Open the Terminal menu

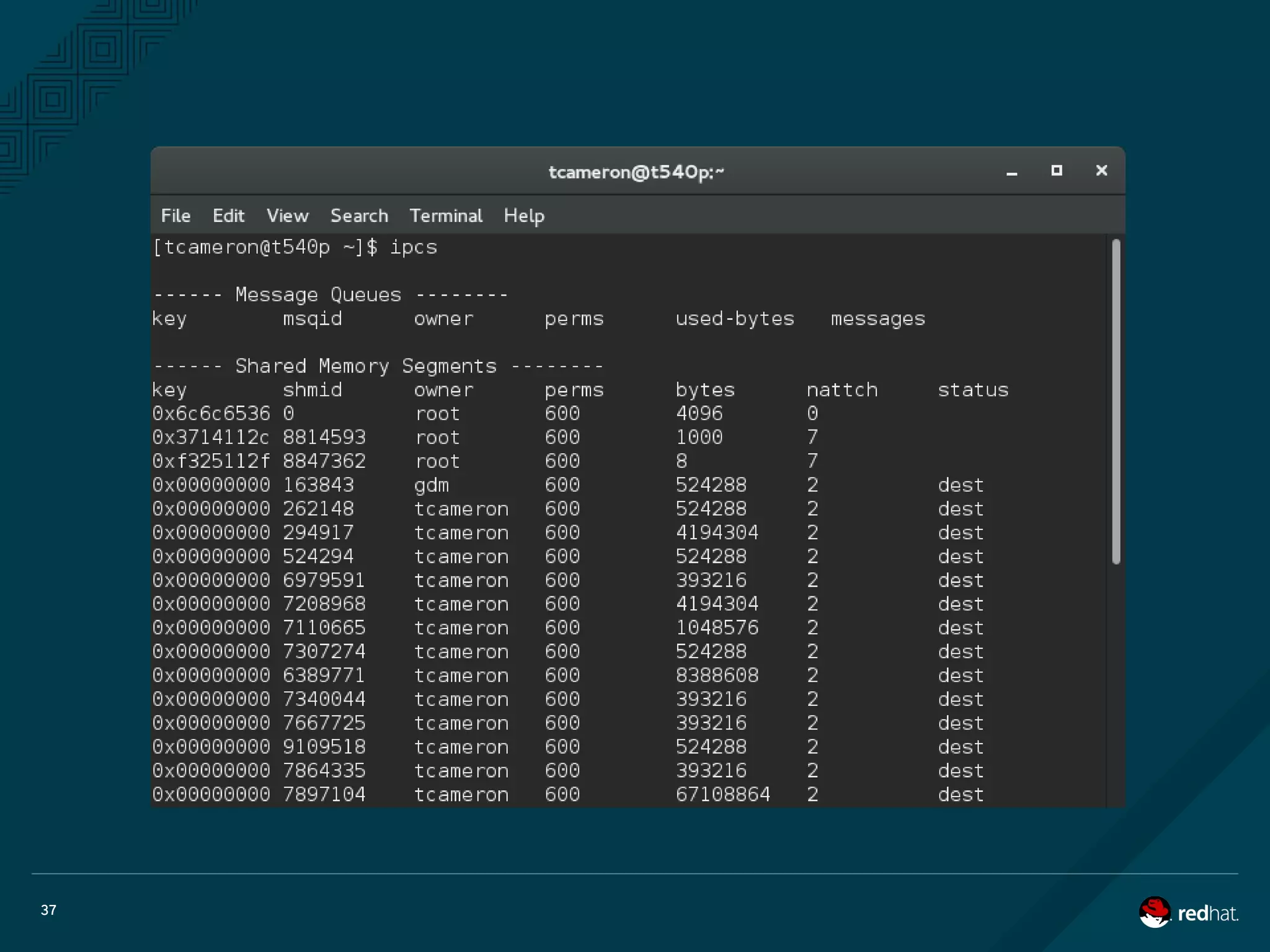446,216
